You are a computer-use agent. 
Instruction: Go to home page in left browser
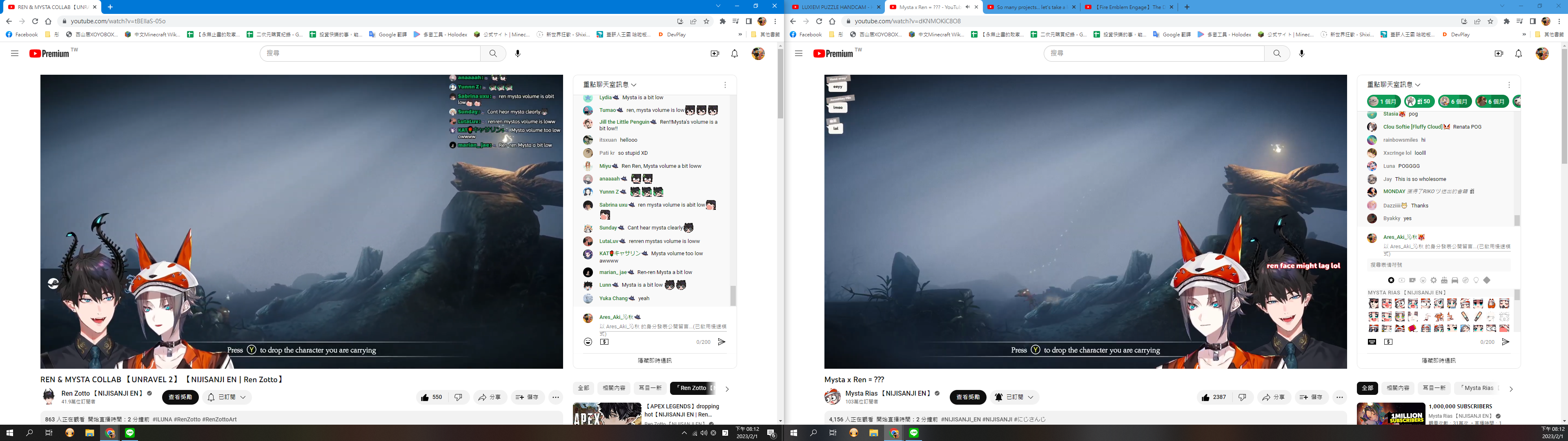pos(48,21)
